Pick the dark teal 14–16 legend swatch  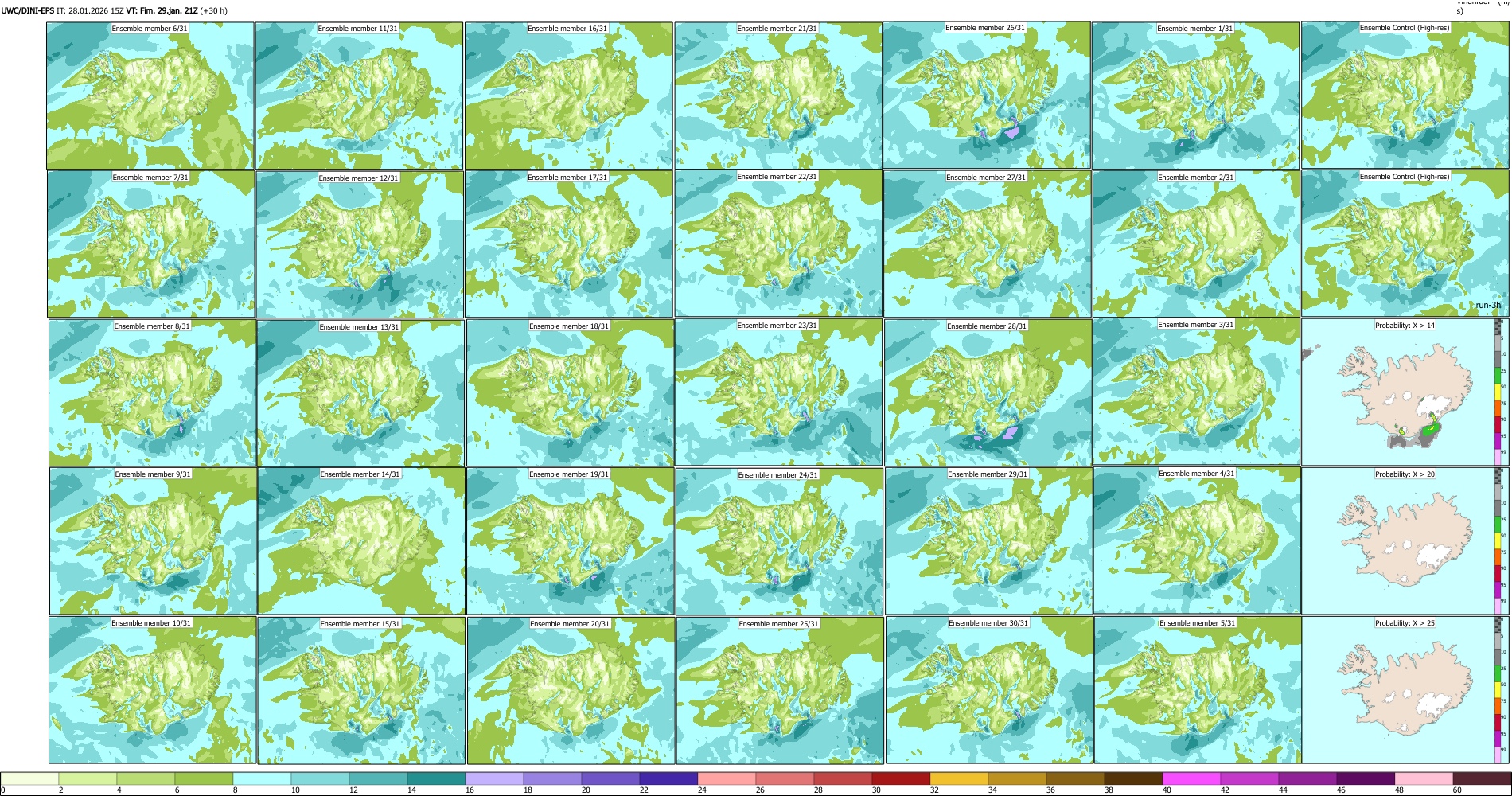(x=436, y=778)
